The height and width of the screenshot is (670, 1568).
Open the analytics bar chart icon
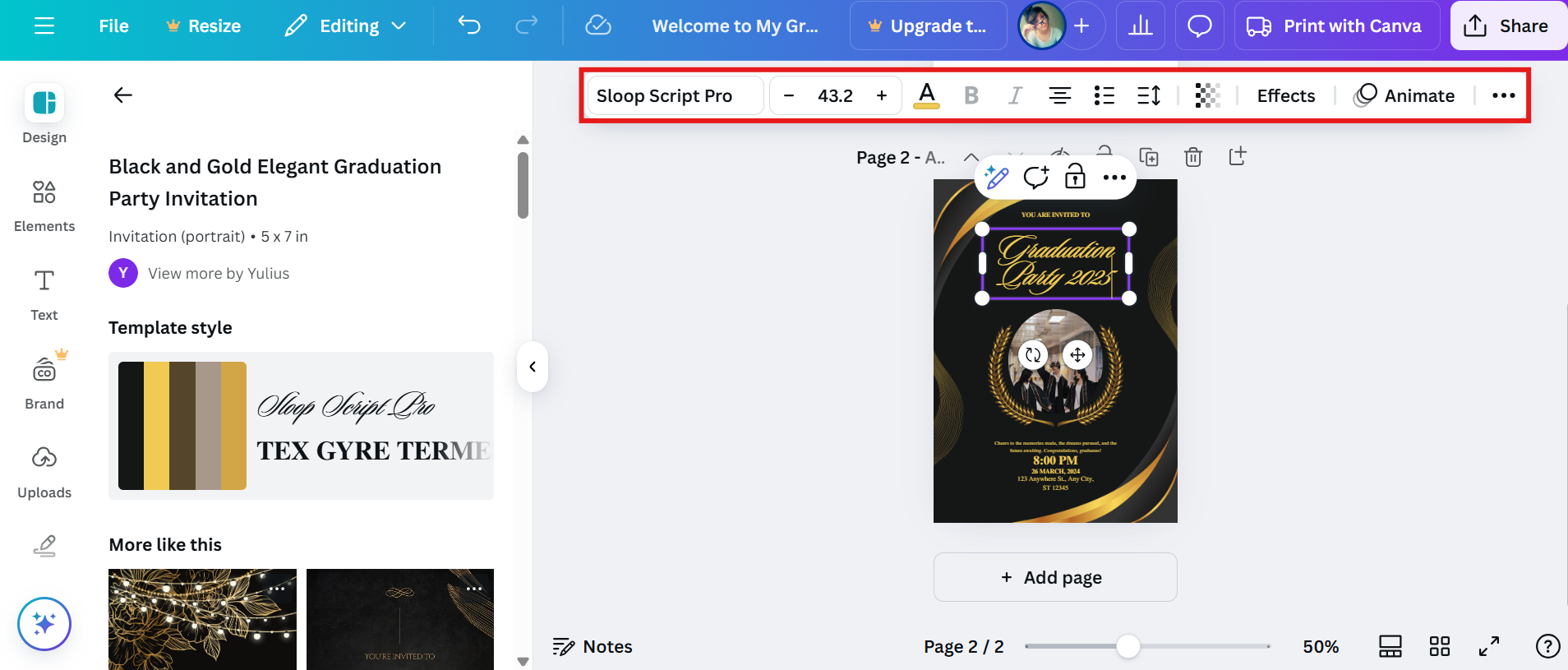[x=1140, y=26]
